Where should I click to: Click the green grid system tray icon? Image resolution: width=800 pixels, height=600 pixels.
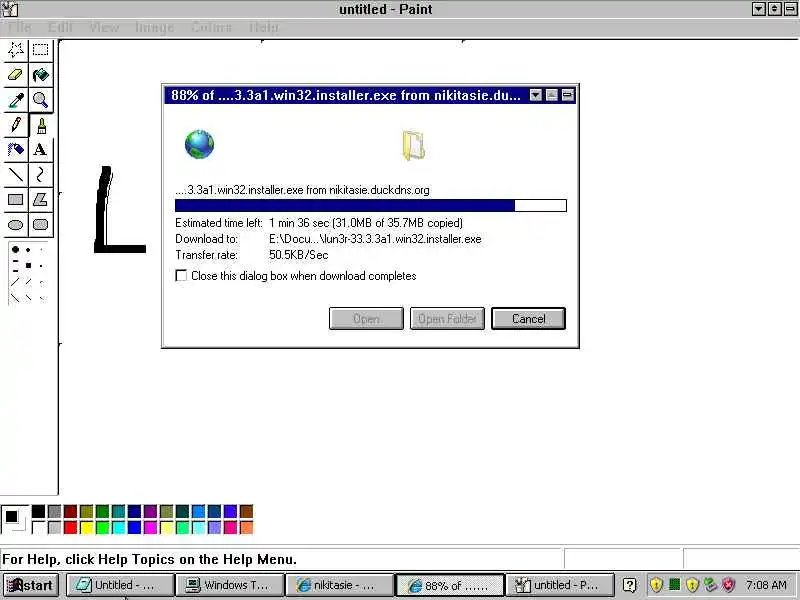[674, 584]
